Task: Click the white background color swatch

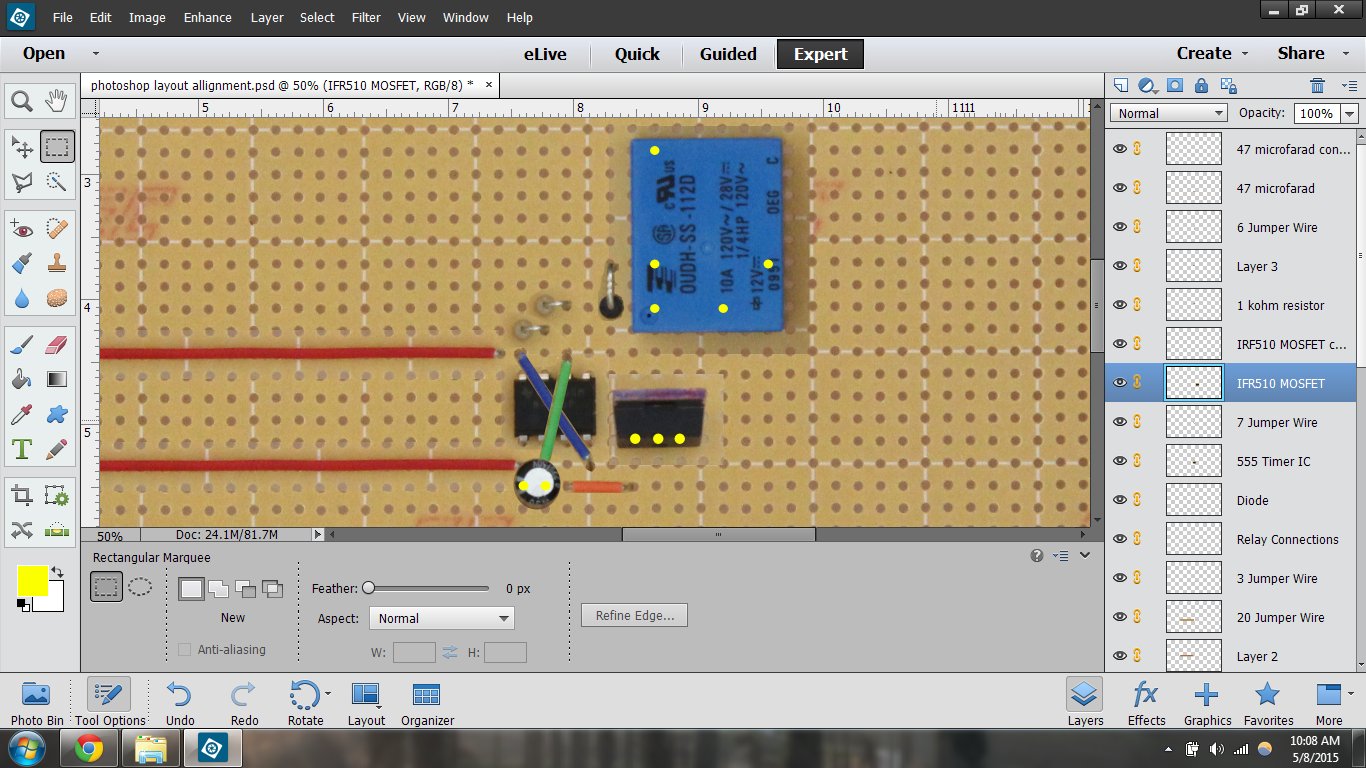Action: pyautogui.click(x=55, y=602)
